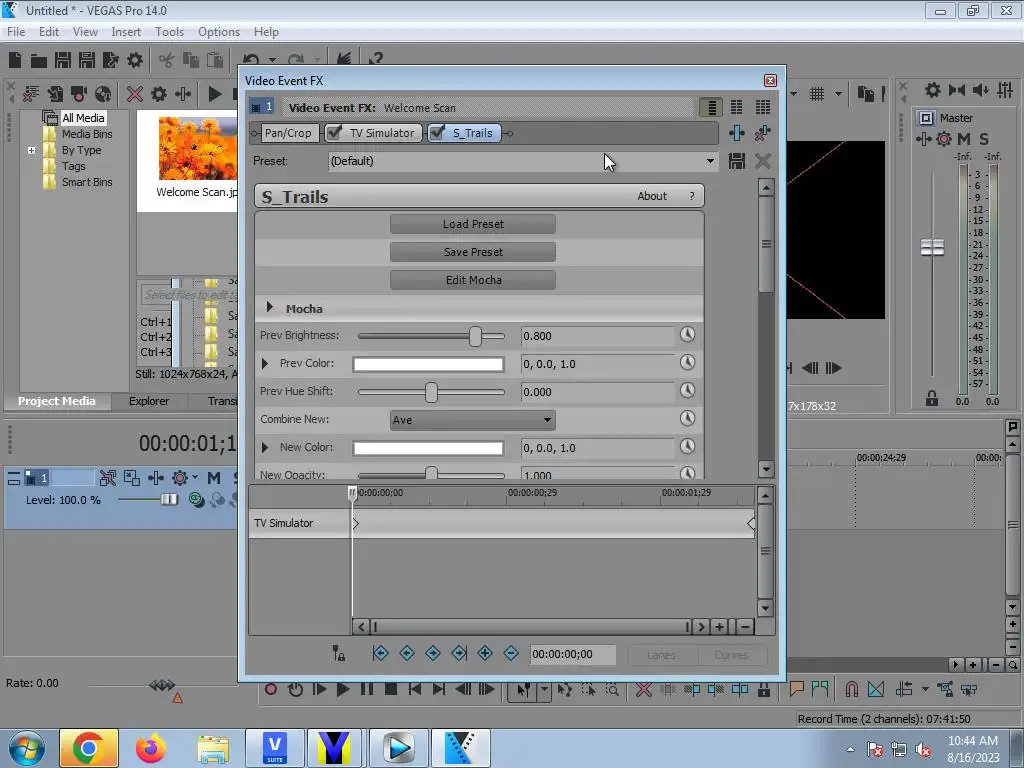Open Project Properties gear icon in main toolbar
Screen dimensions: 1024x768
point(135,60)
